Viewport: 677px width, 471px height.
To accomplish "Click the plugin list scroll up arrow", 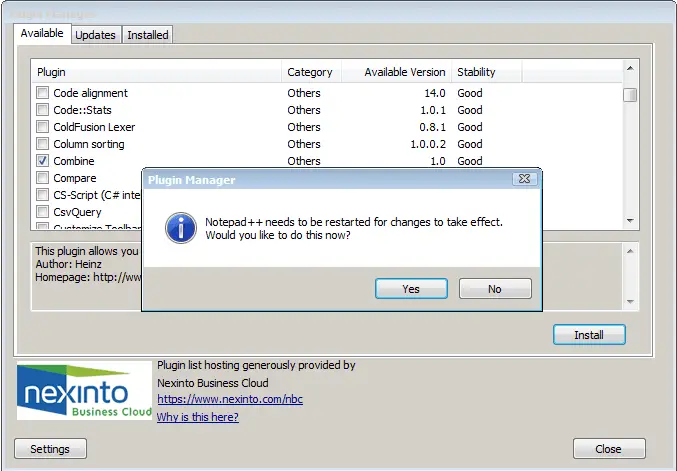I will (x=630, y=68).
